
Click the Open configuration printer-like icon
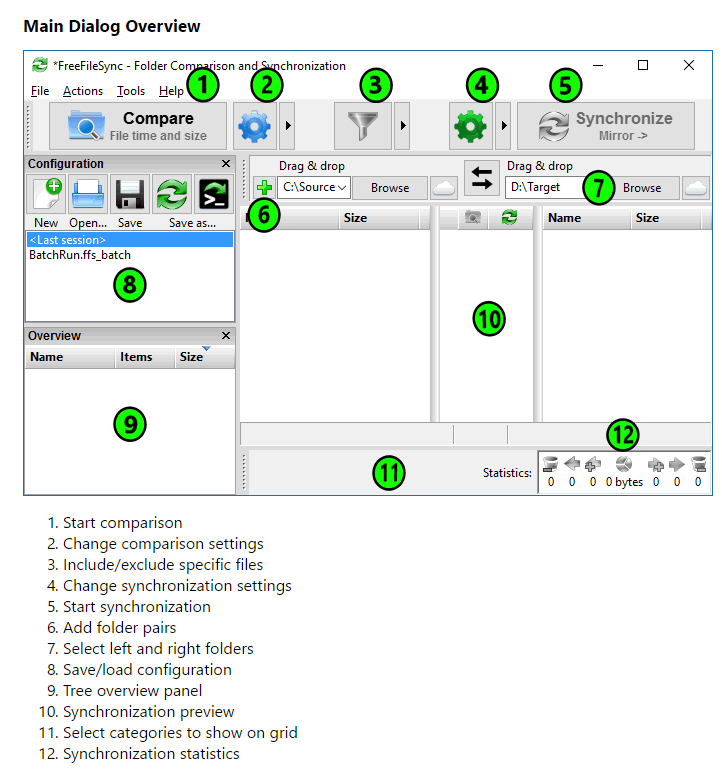coord(88,194)
